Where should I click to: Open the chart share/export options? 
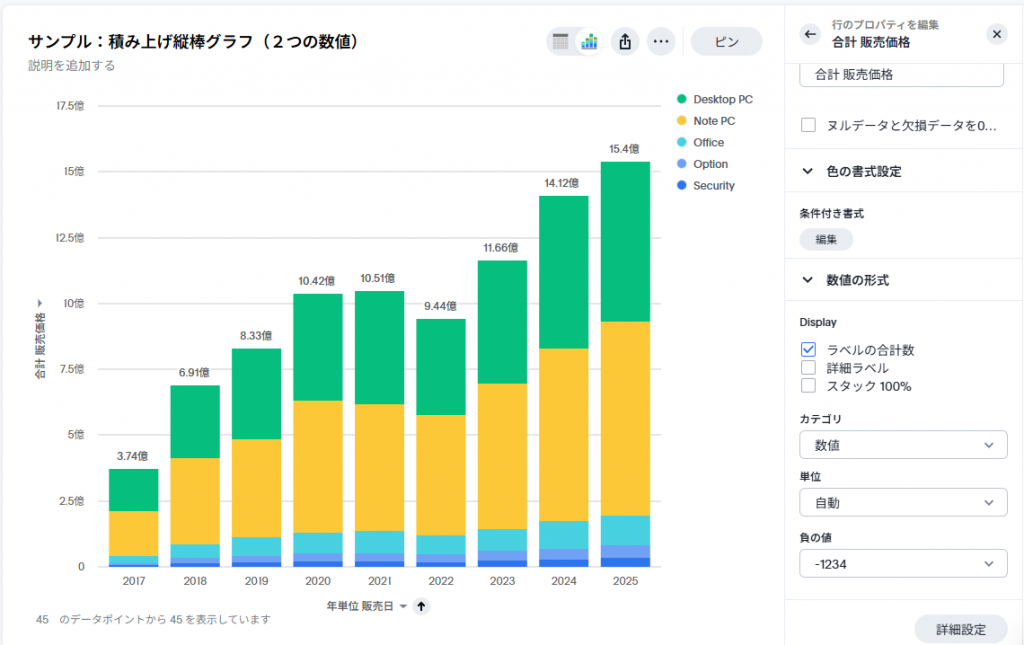pos(624,42)
